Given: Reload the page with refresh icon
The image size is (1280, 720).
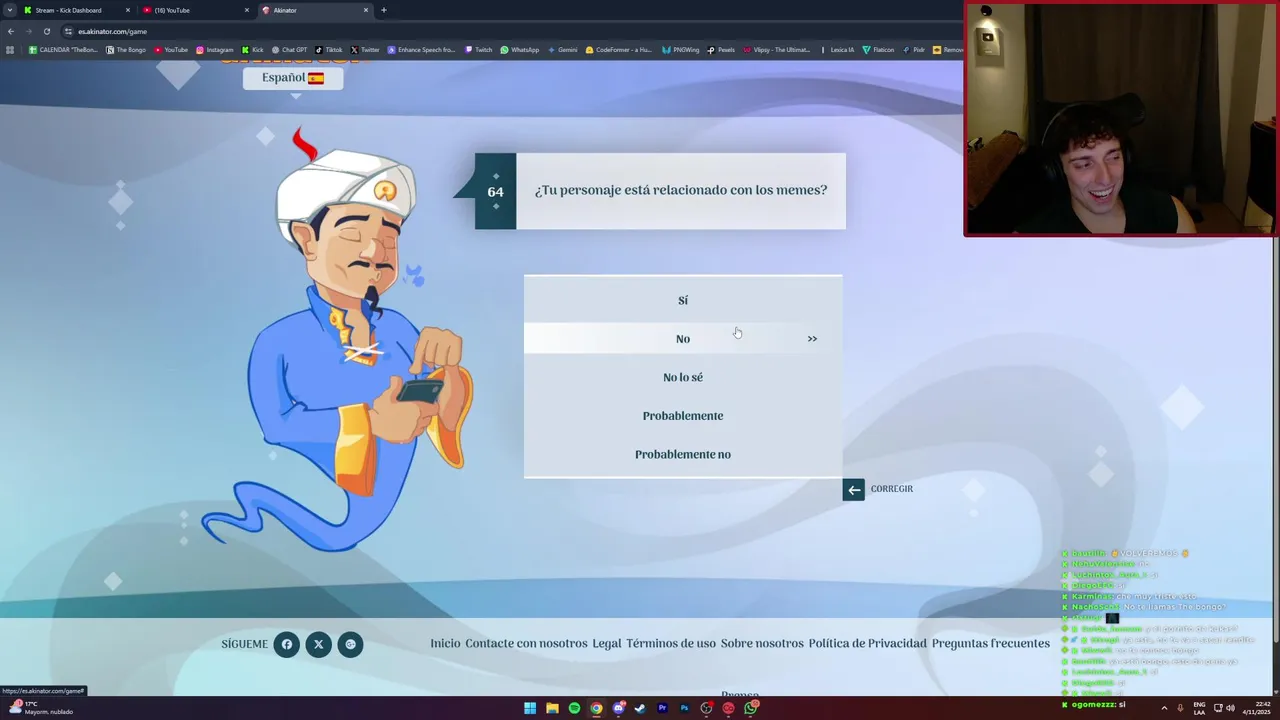Looking at the screenshot, I should click(x=46, y=31).
